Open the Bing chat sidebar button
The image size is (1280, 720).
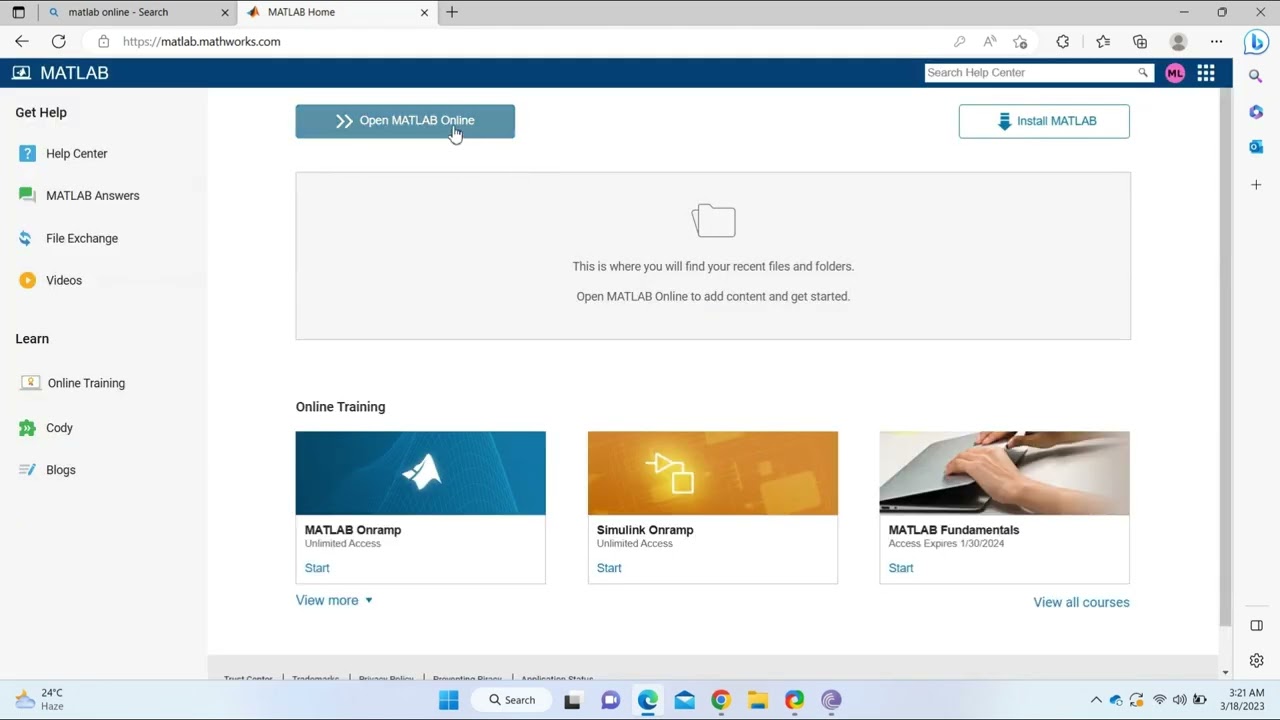1256,41
